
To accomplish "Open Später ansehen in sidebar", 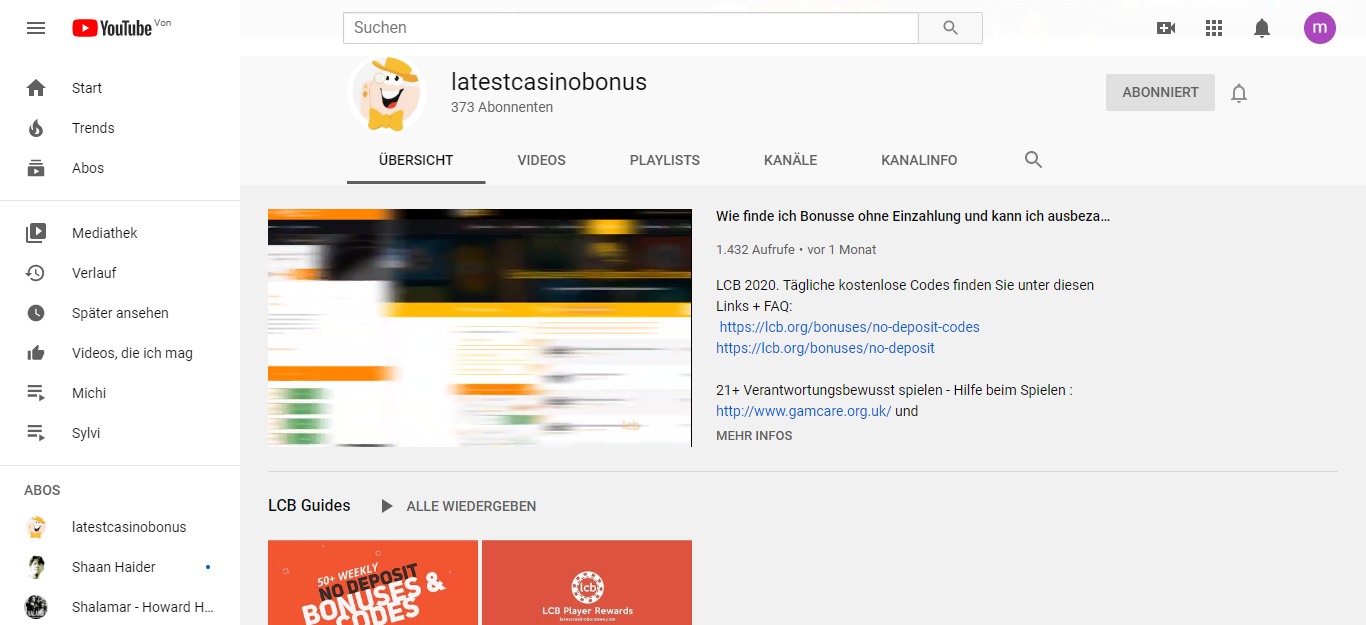I will 120,313.
